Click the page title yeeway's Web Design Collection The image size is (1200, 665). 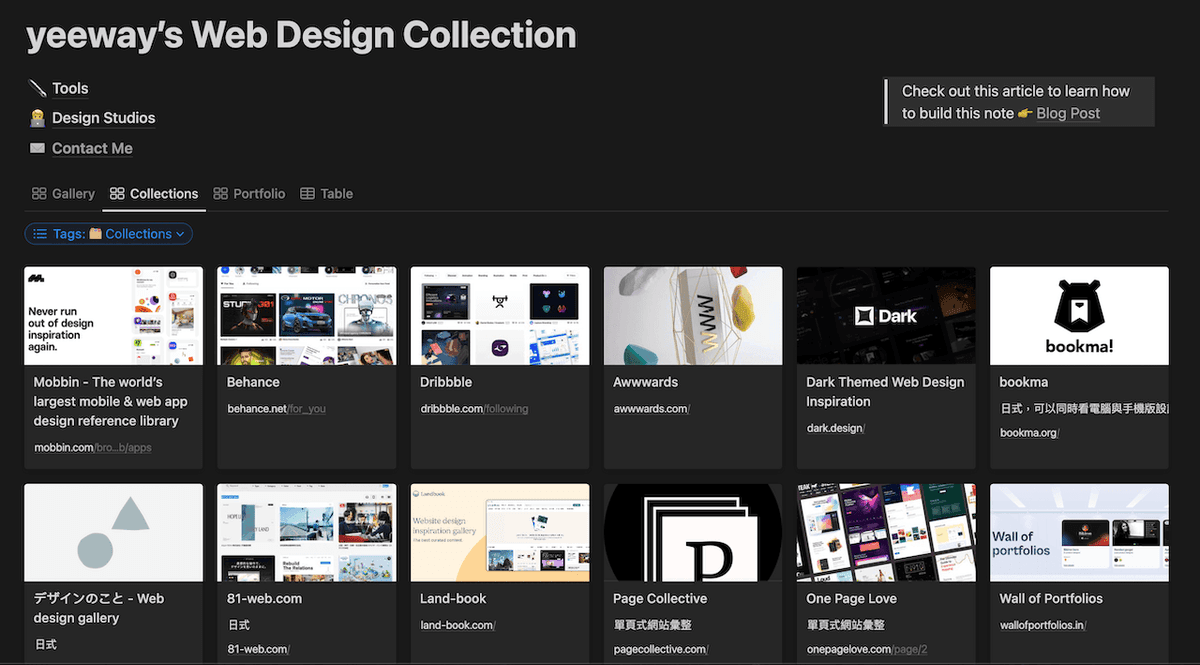pyautogui.click(x=301, y=35)
